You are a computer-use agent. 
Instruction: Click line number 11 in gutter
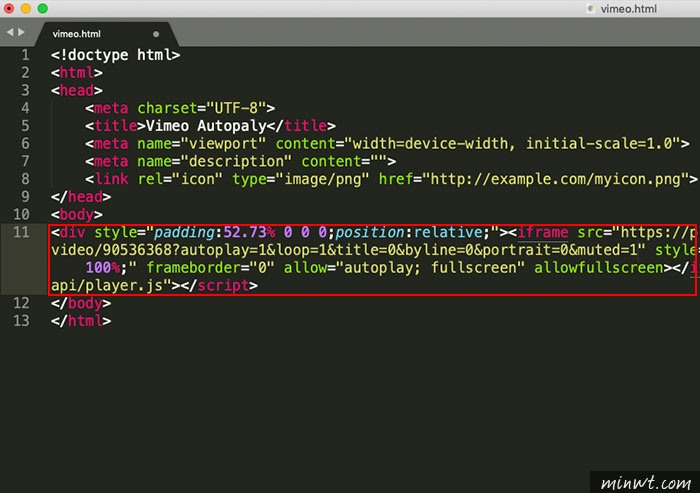pyautogui.click(x=21, y=232)
